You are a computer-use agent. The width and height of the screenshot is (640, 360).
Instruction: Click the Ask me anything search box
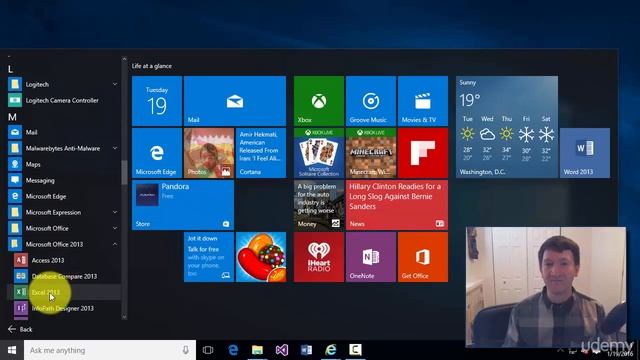point(110,350)
